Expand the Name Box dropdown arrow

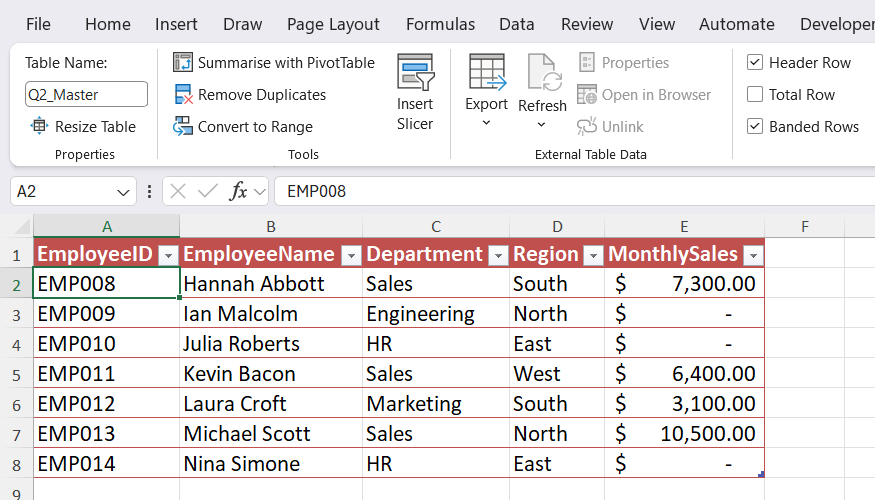[x=123, y=193]
